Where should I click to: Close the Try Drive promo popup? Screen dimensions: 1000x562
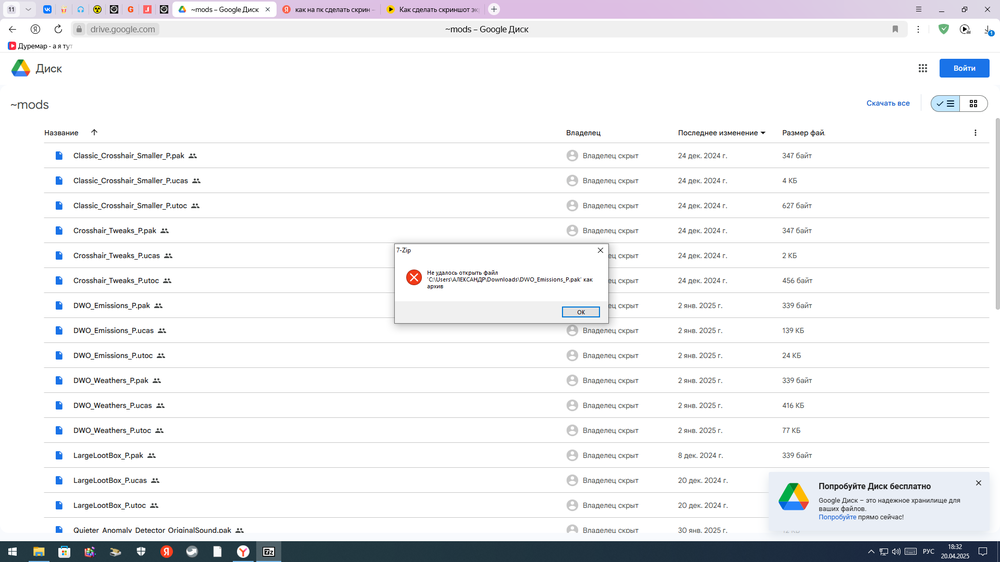978,483
